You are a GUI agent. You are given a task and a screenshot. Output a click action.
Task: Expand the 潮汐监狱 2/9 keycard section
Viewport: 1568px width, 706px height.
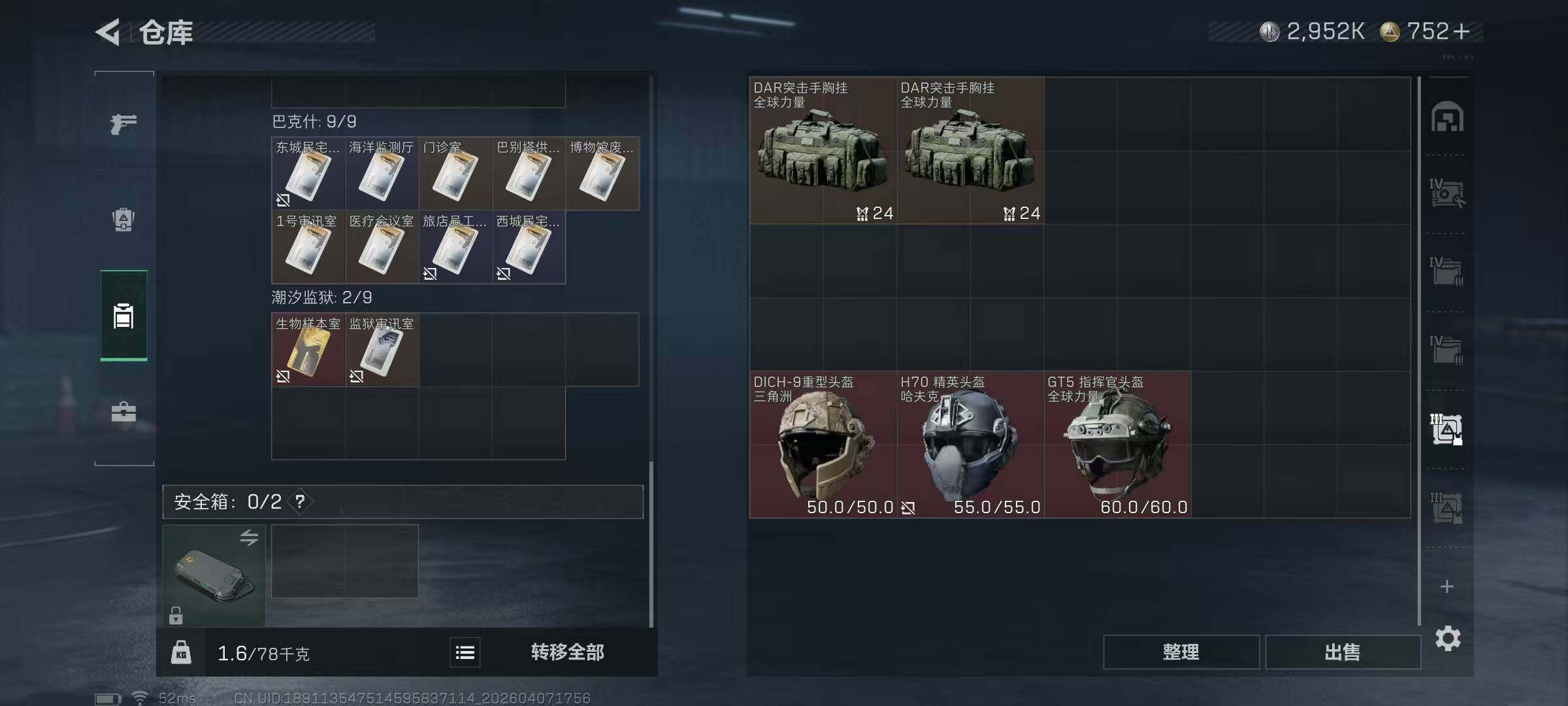tap(321, 297)
